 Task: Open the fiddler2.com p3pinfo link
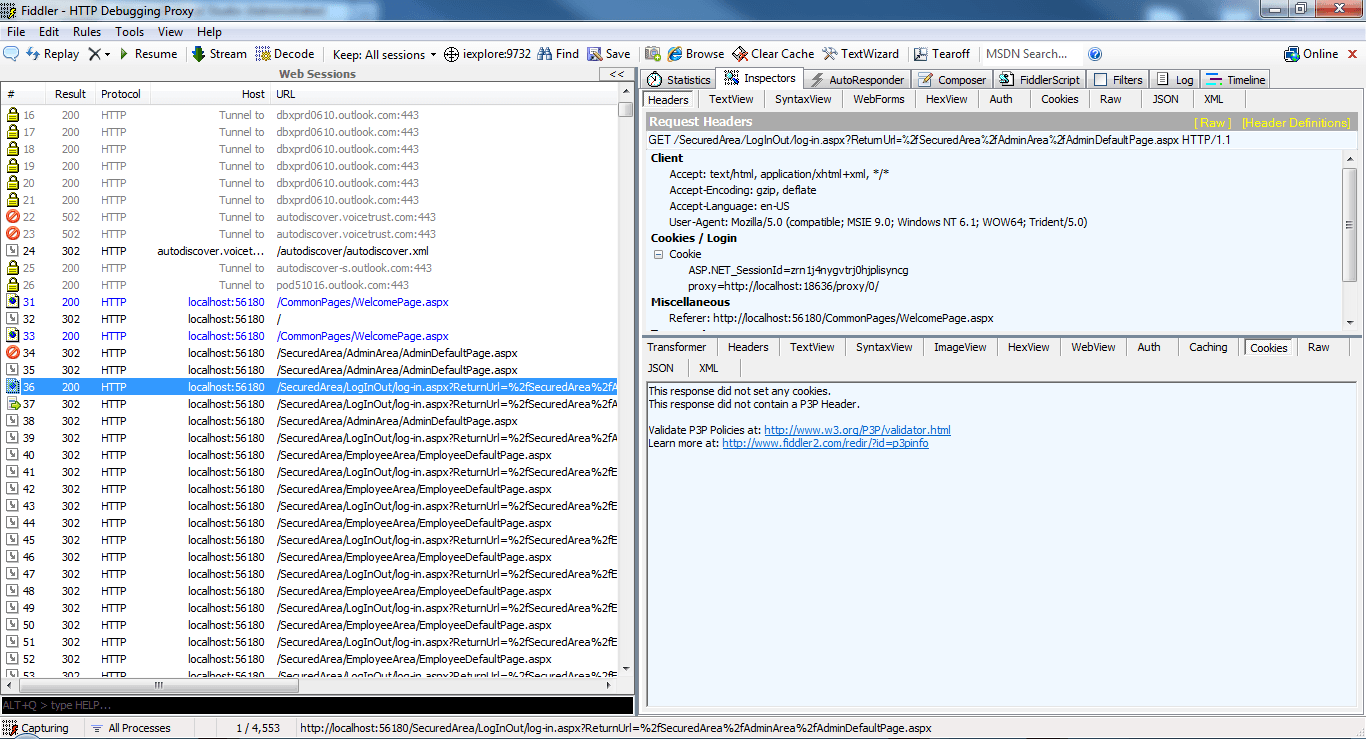click(825, 443)
